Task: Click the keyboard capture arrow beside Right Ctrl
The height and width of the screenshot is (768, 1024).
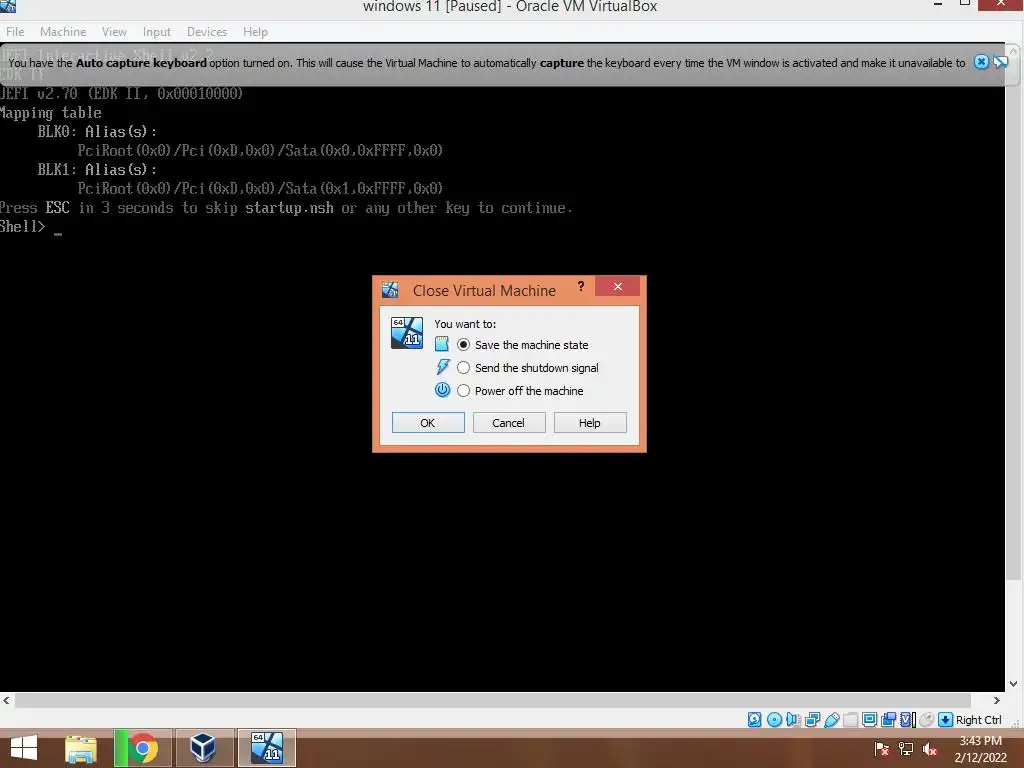Action: point(945,720)
